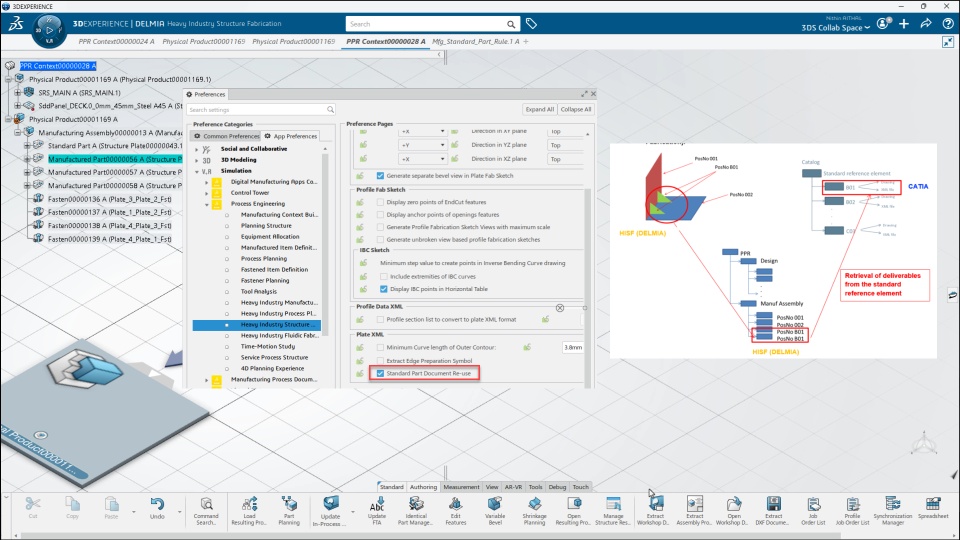This screenshot has width=960, height=540.
Task: Open the +Y direction dropdown
Action: (x=422, y=145)
